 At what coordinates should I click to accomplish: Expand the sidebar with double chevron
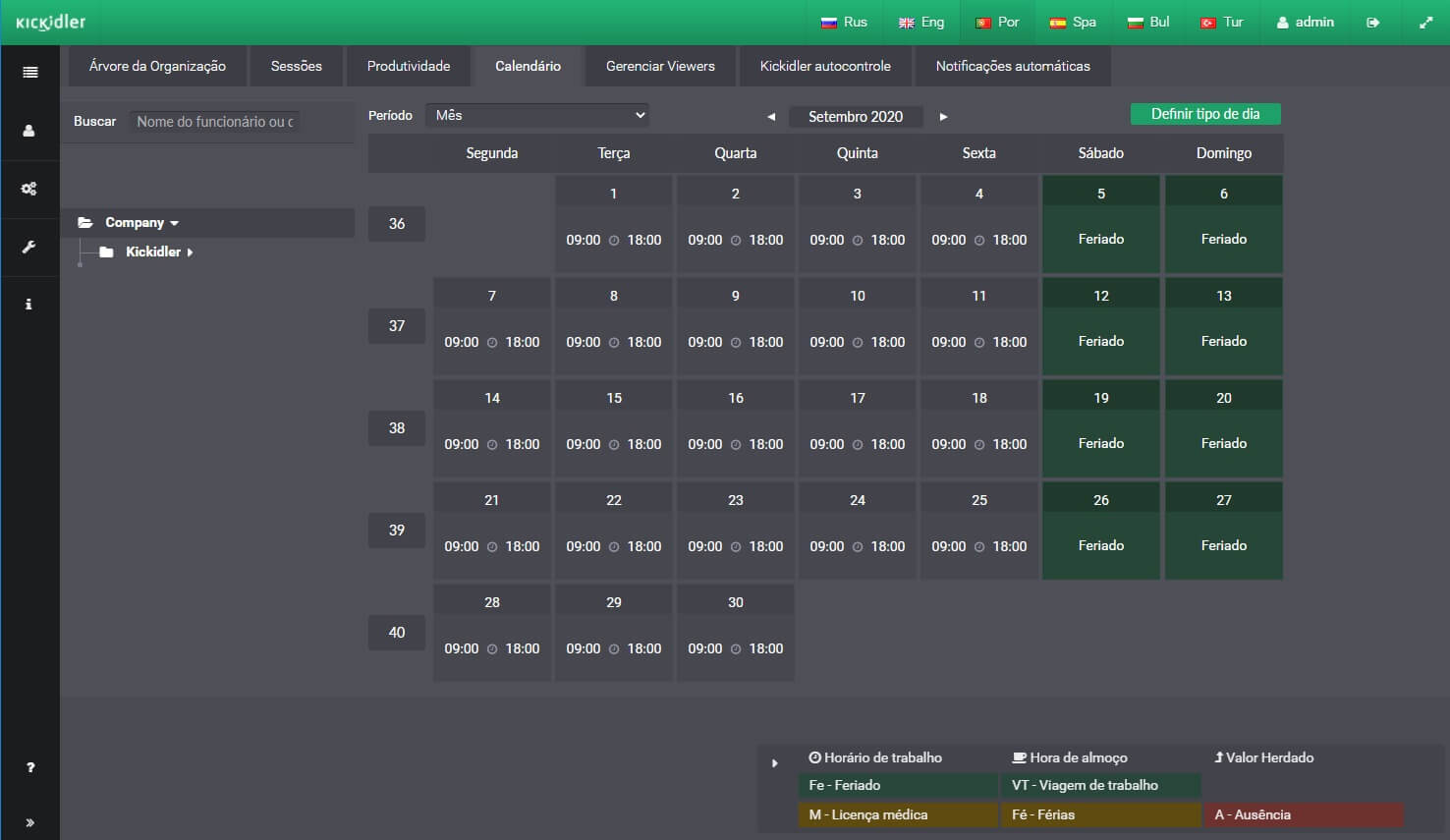(30, 823)
